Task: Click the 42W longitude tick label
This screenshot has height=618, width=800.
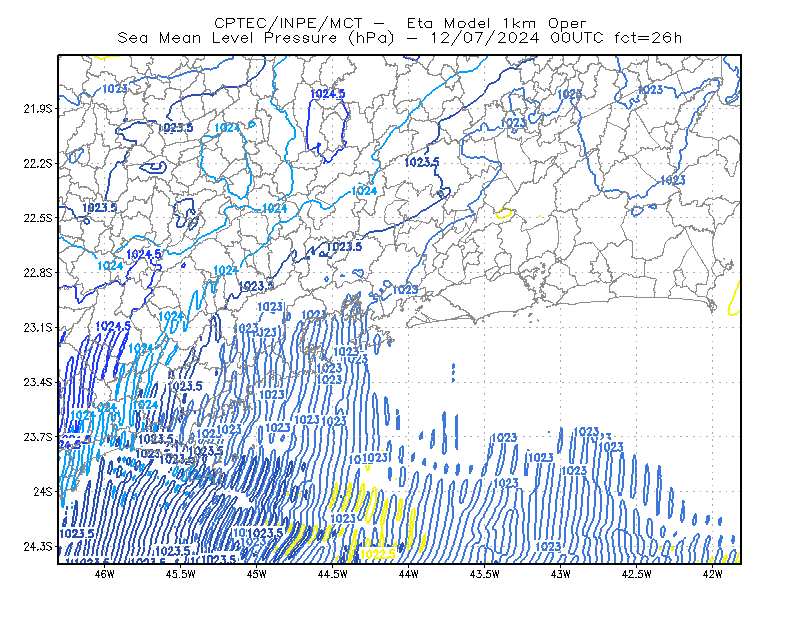Action: [x=712, y=574]
